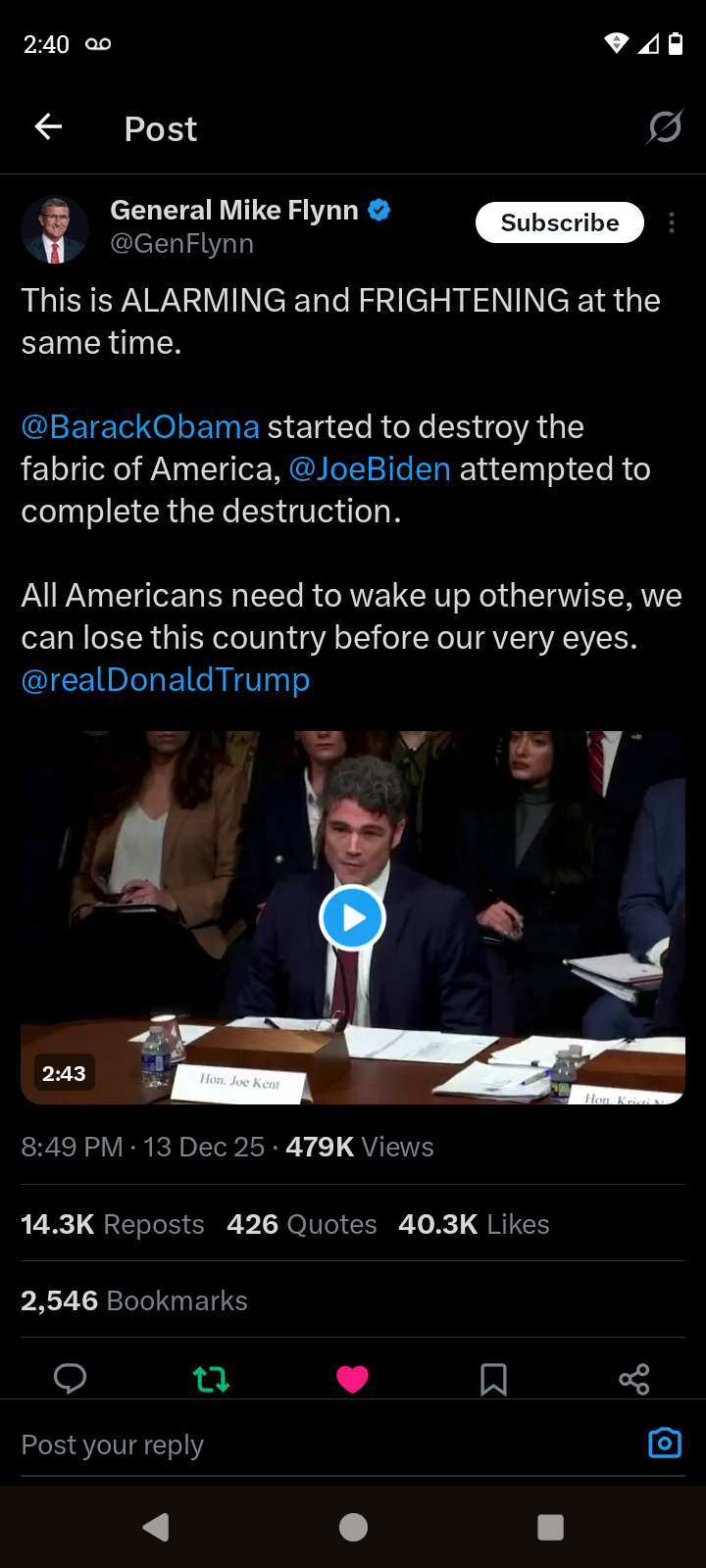View the 14.3K Reposts list

click(x=113, y=1224)
